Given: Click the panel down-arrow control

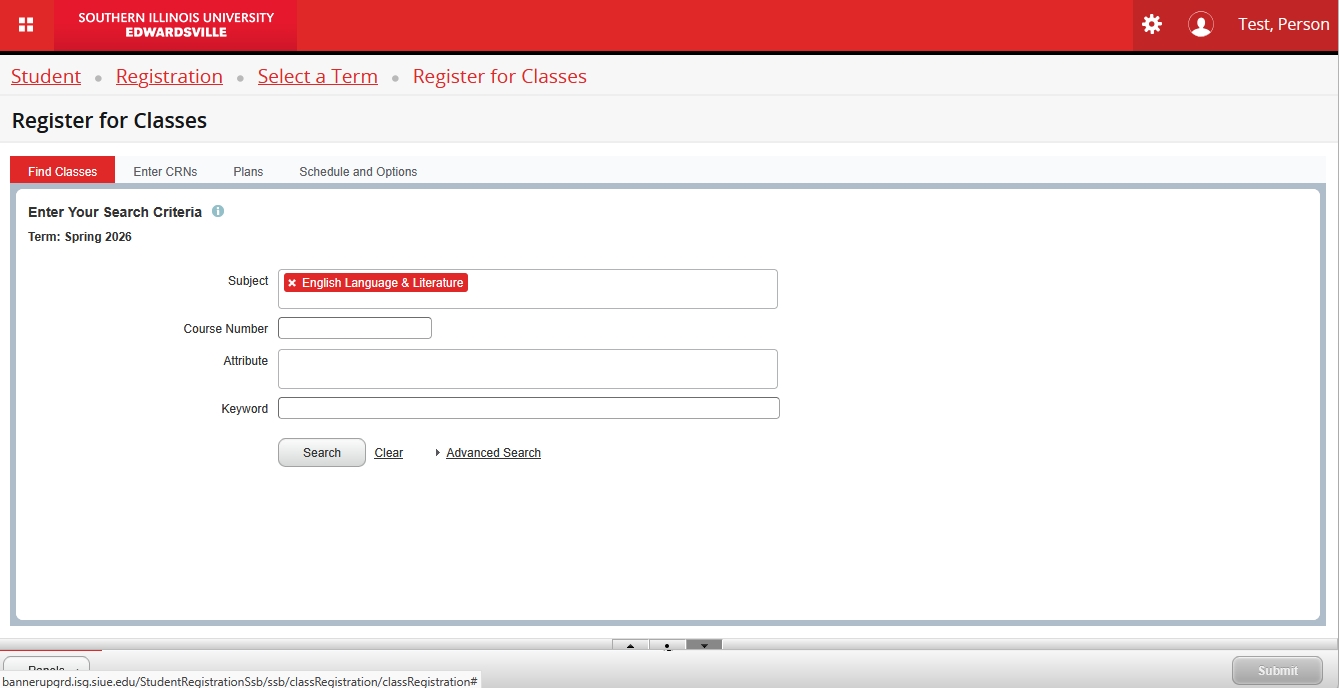Looking at the screenshot, I should [704, 645].
